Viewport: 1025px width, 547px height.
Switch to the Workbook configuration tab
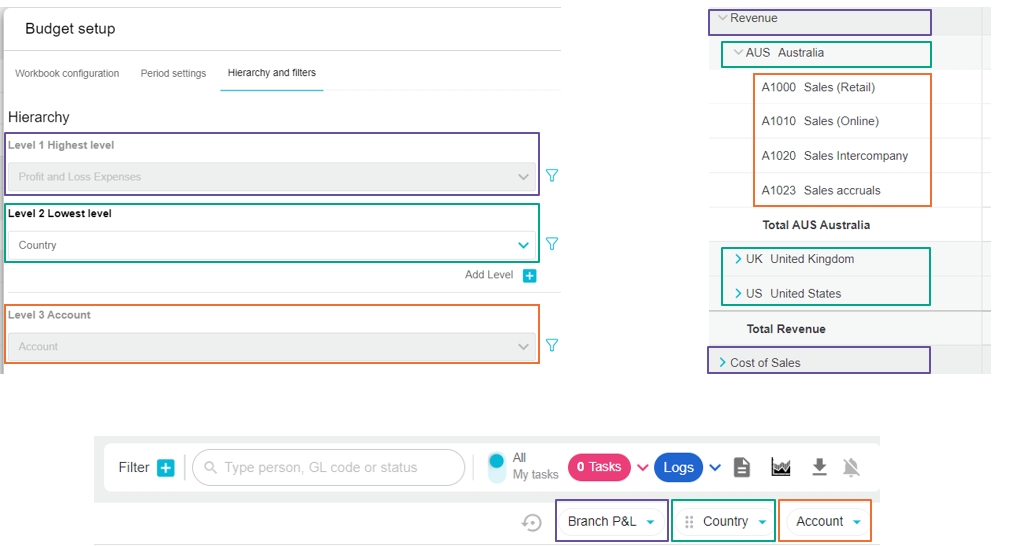coord(67,73)
